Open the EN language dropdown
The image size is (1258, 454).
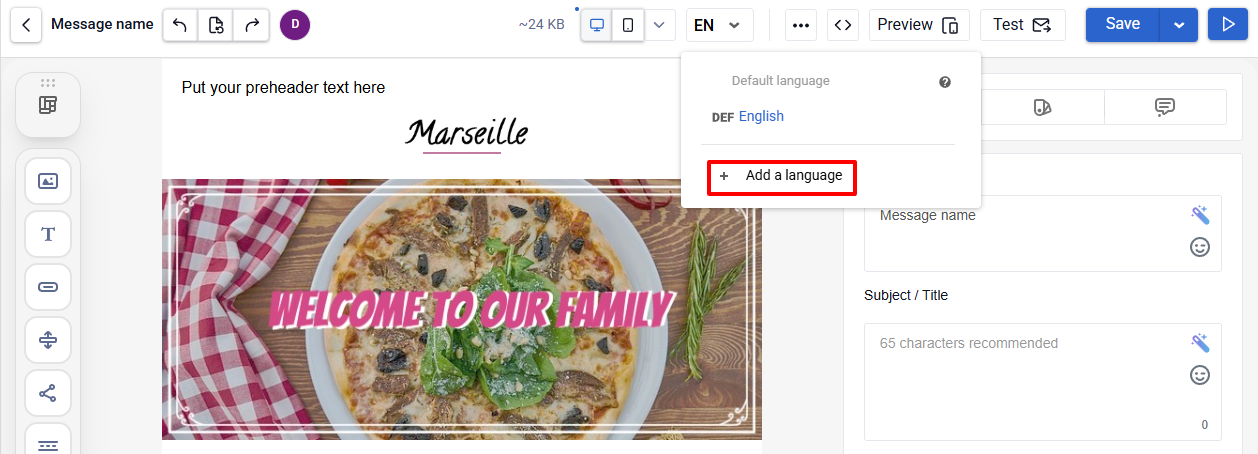point(719,25)
